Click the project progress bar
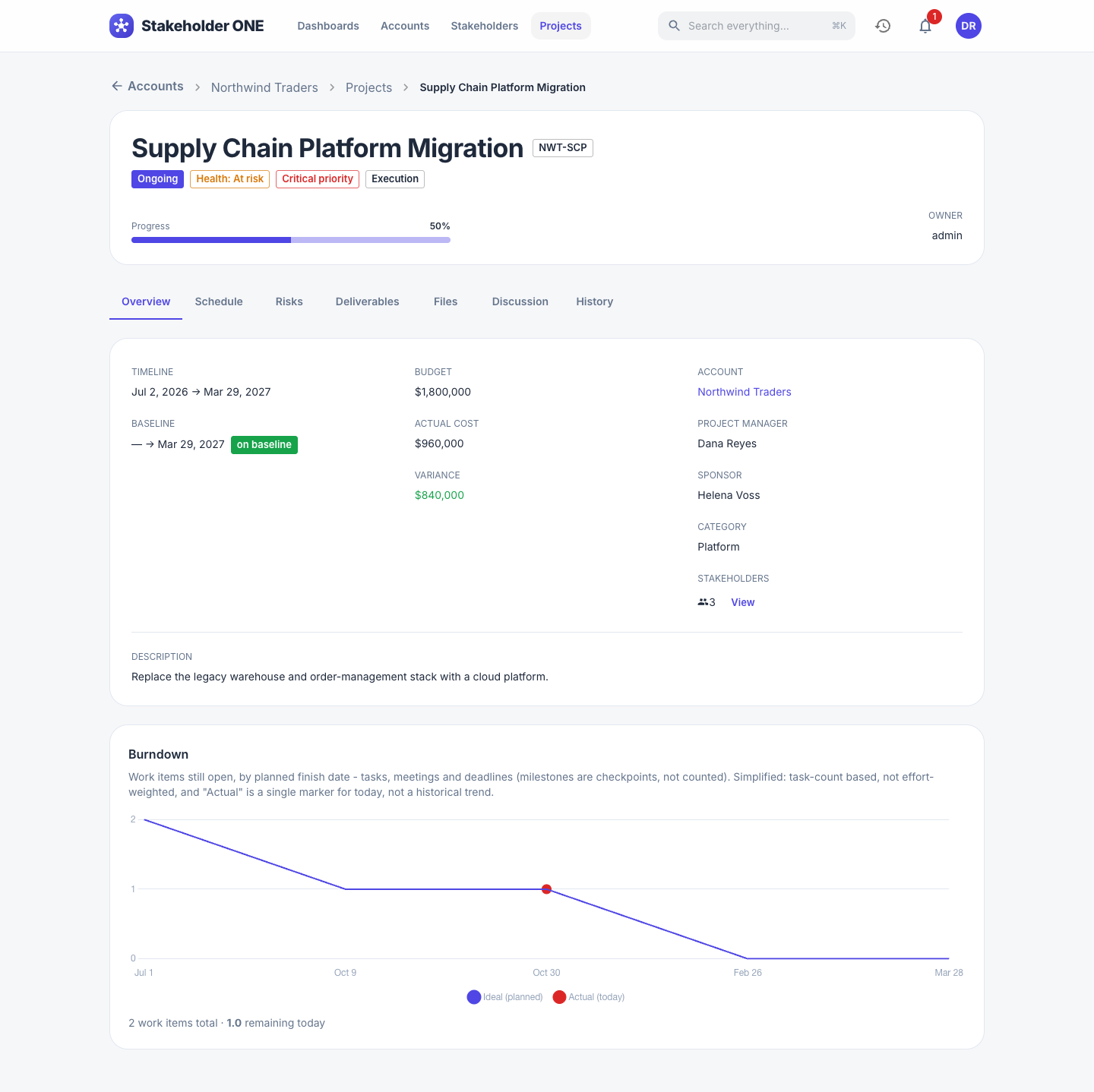The width and height of the screenshot is (1094, 1092). (x=291, y=240)
